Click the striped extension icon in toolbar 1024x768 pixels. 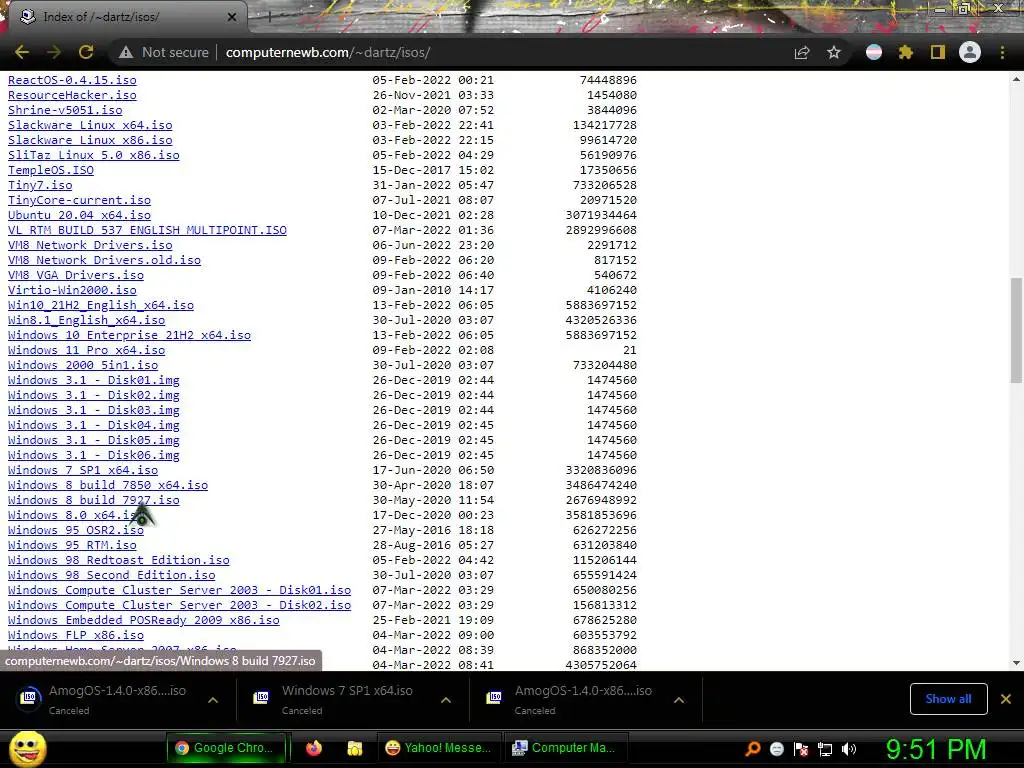874,52
